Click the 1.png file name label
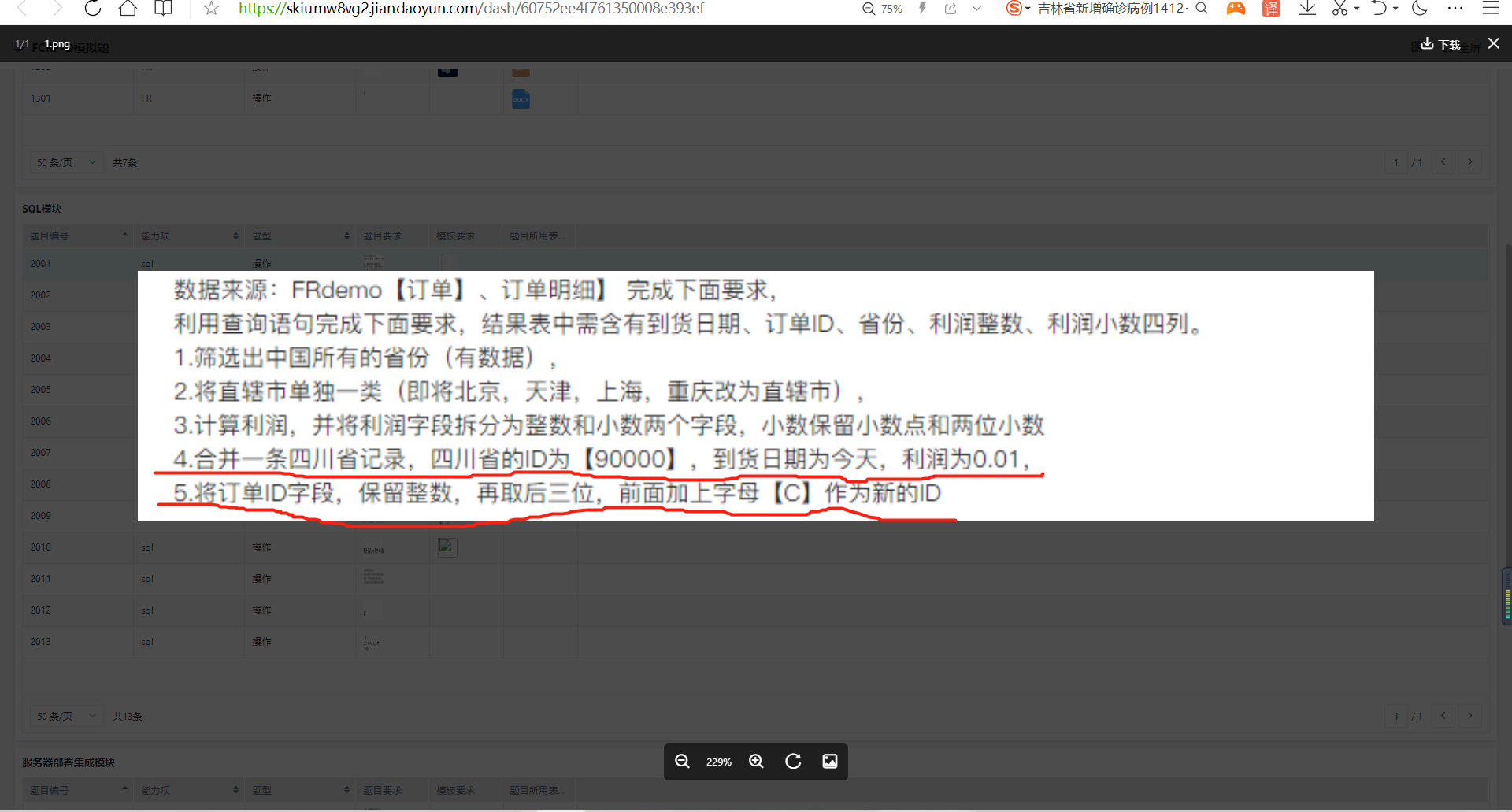 [x=57, y=44]
